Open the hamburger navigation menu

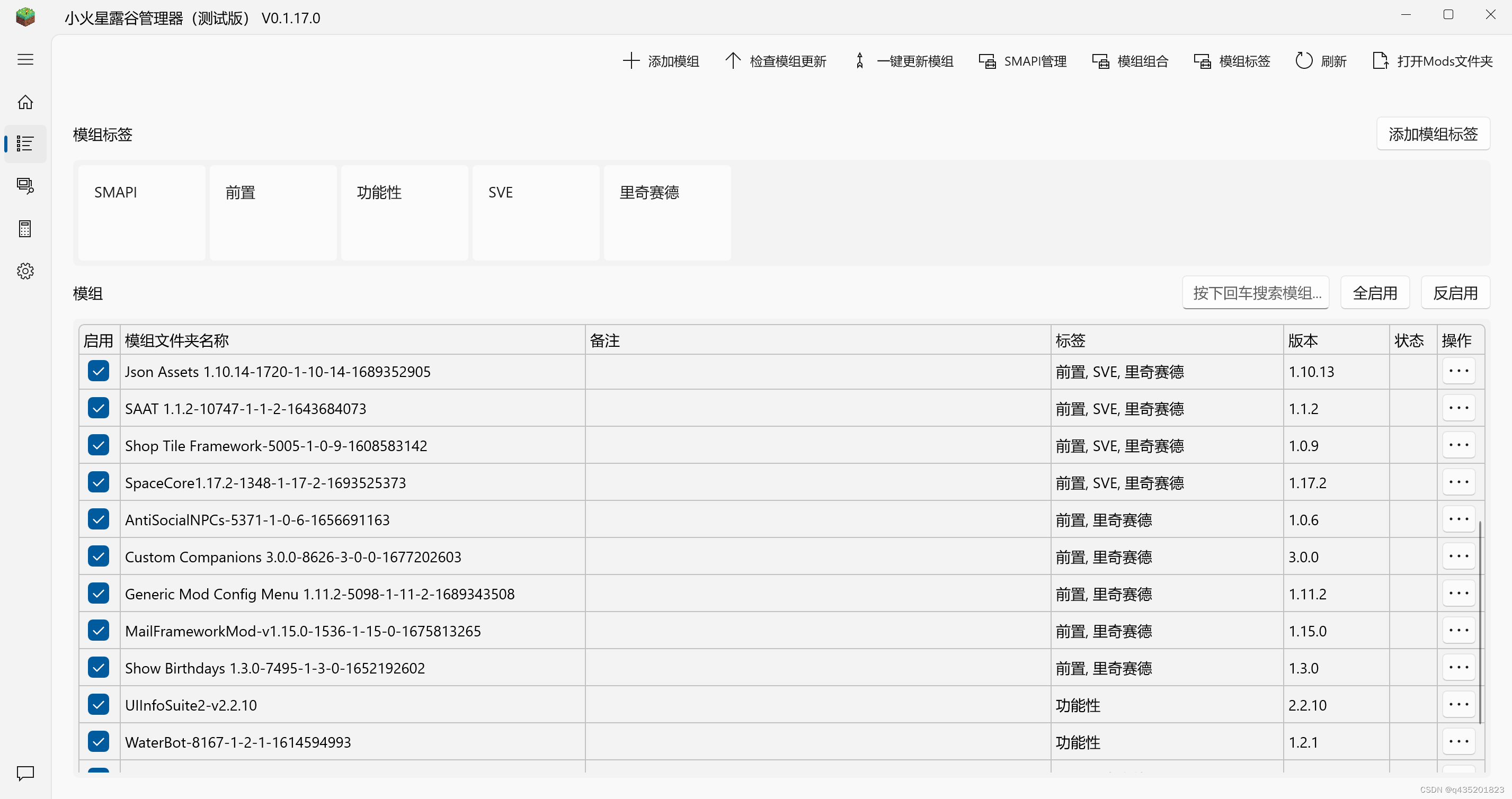pos(25,60)
